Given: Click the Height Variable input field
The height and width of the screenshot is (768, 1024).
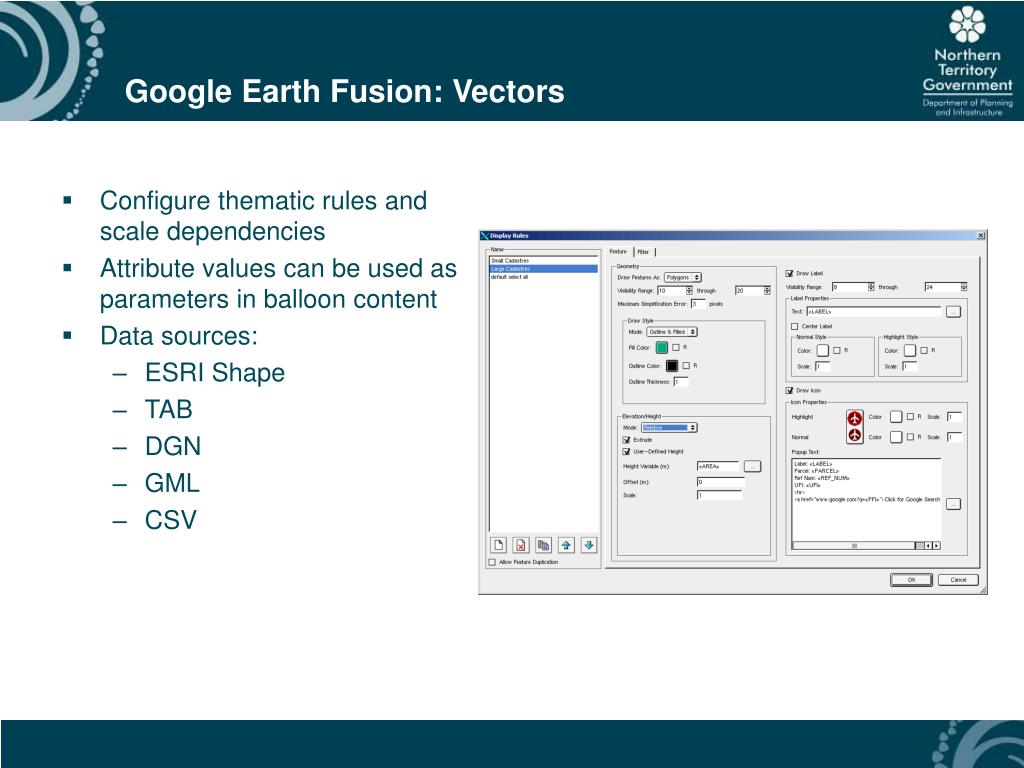Looking at the screenshot, I should (718, 466).
